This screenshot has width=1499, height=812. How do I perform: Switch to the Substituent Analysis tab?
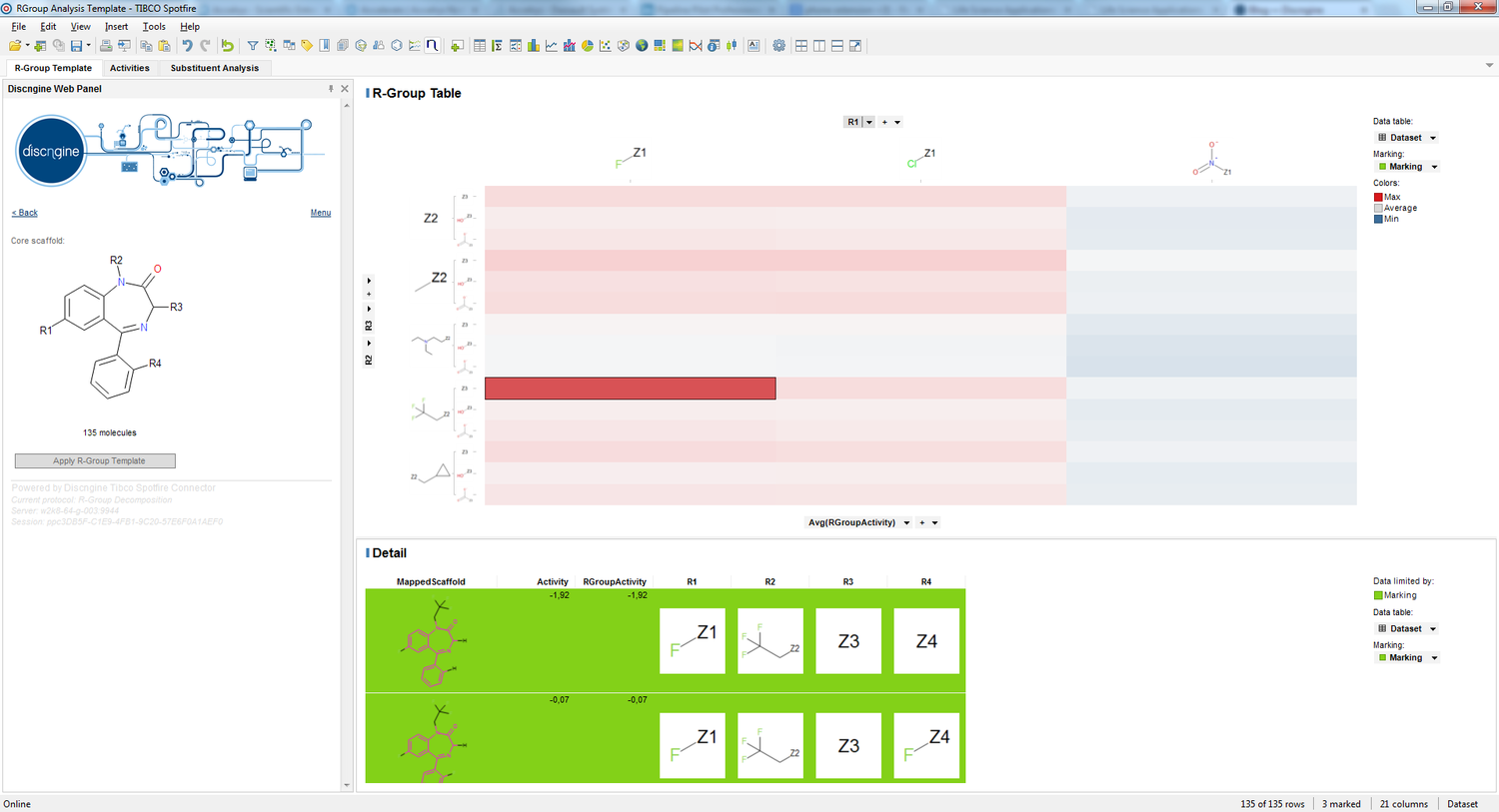214,68
